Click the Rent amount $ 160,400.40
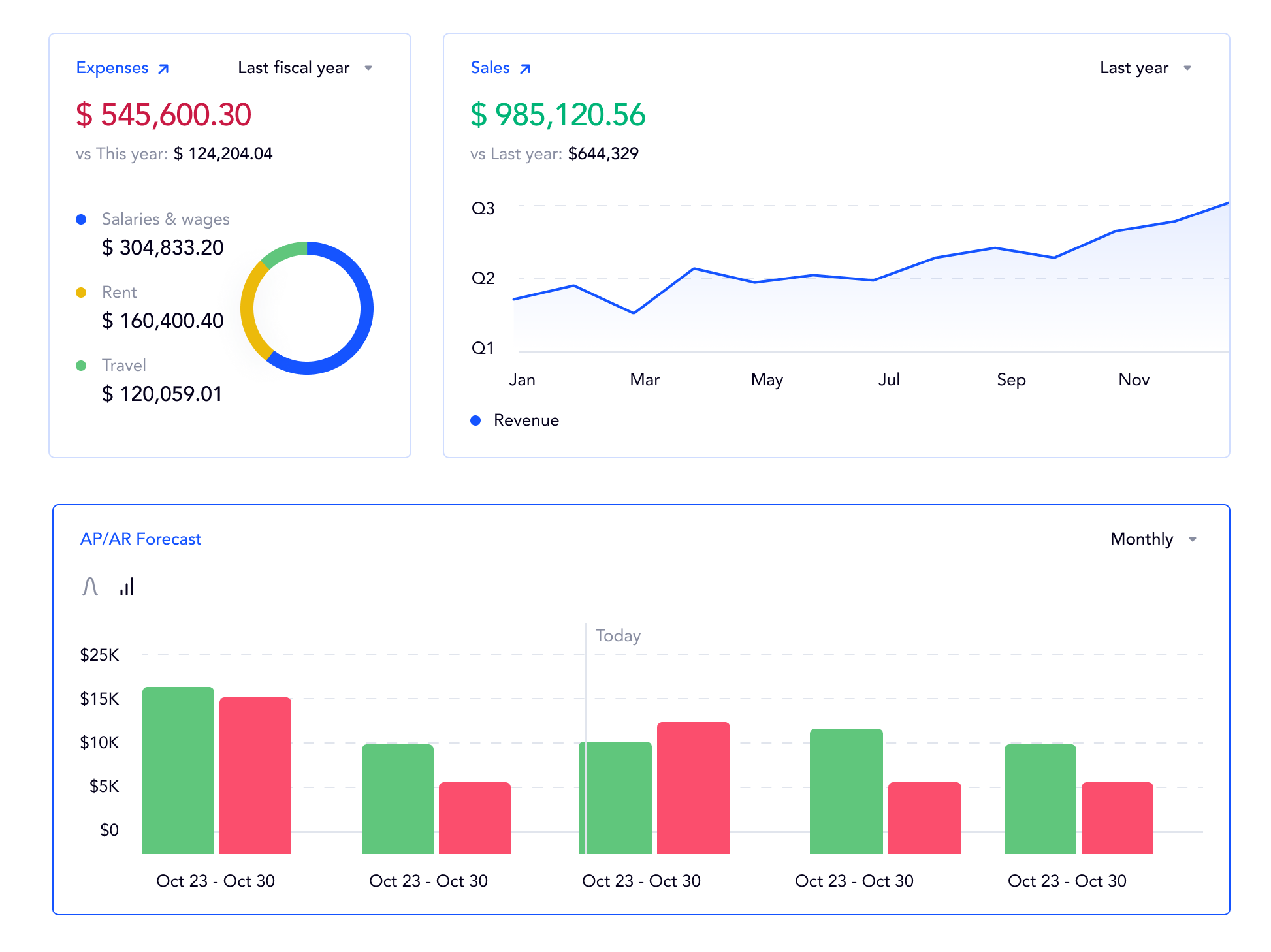The height and width of the screenshot is (952, 1271). tap(163, 321)
